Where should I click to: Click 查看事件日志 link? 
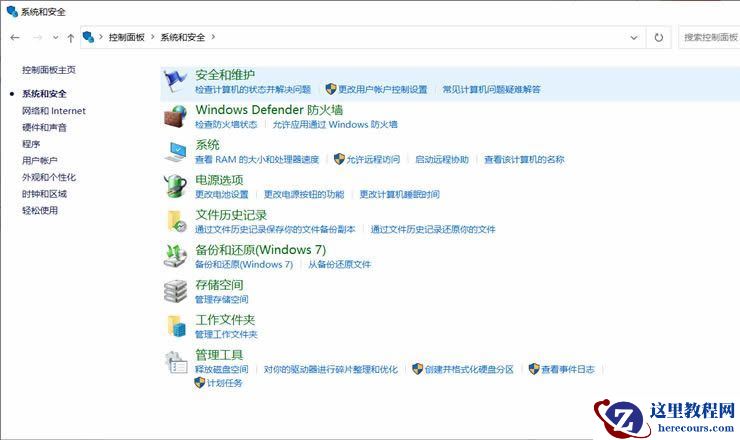[x=568, y=369]
